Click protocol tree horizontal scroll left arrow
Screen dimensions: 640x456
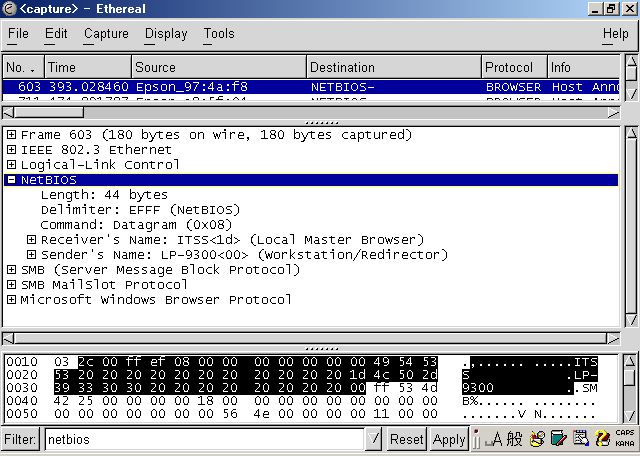[8, 338]
